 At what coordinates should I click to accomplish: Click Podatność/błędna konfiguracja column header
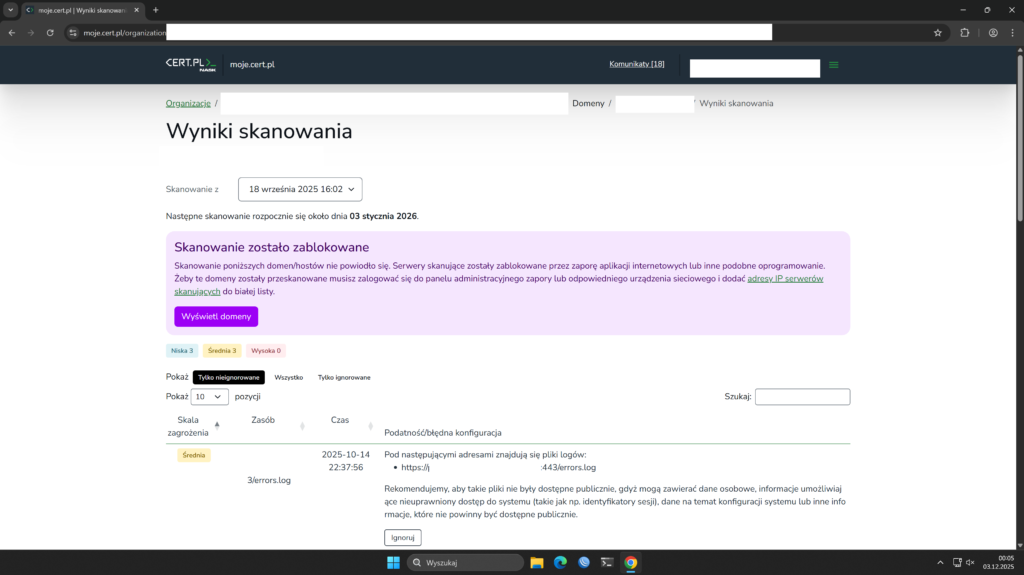tap(443, 433)
